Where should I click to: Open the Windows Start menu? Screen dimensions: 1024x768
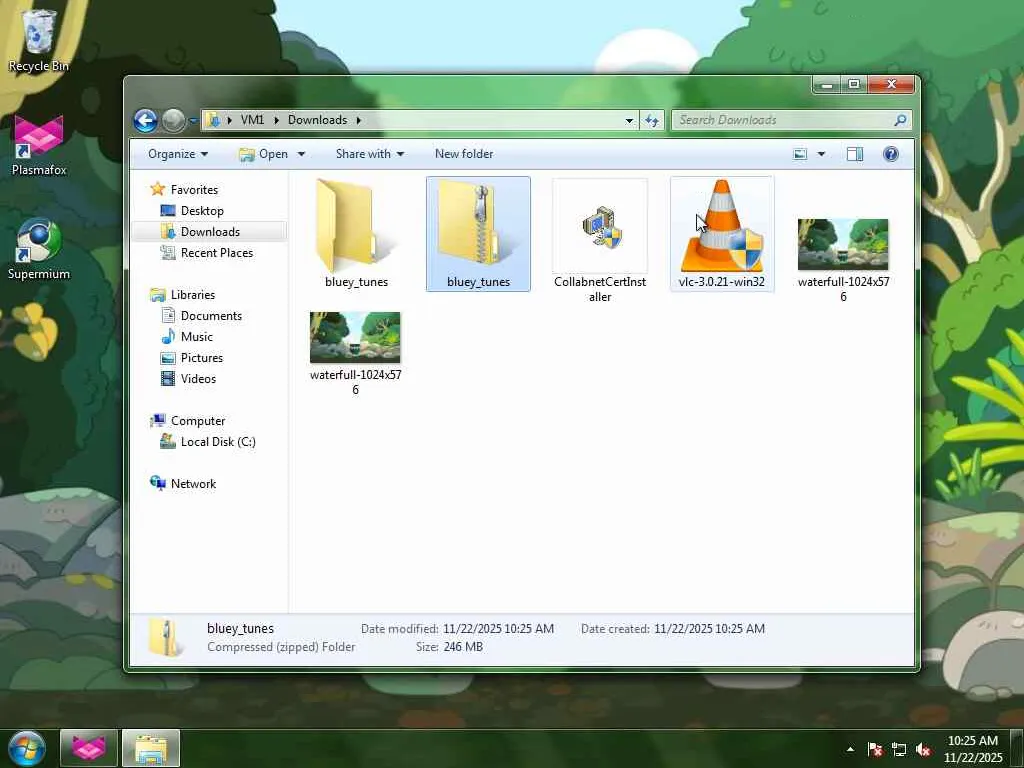[26, 748]
